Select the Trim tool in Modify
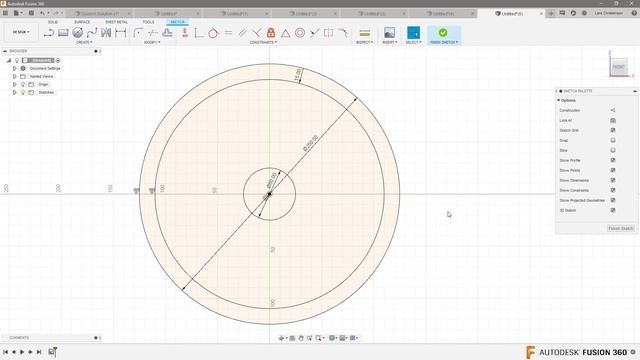 click(153, 33)
